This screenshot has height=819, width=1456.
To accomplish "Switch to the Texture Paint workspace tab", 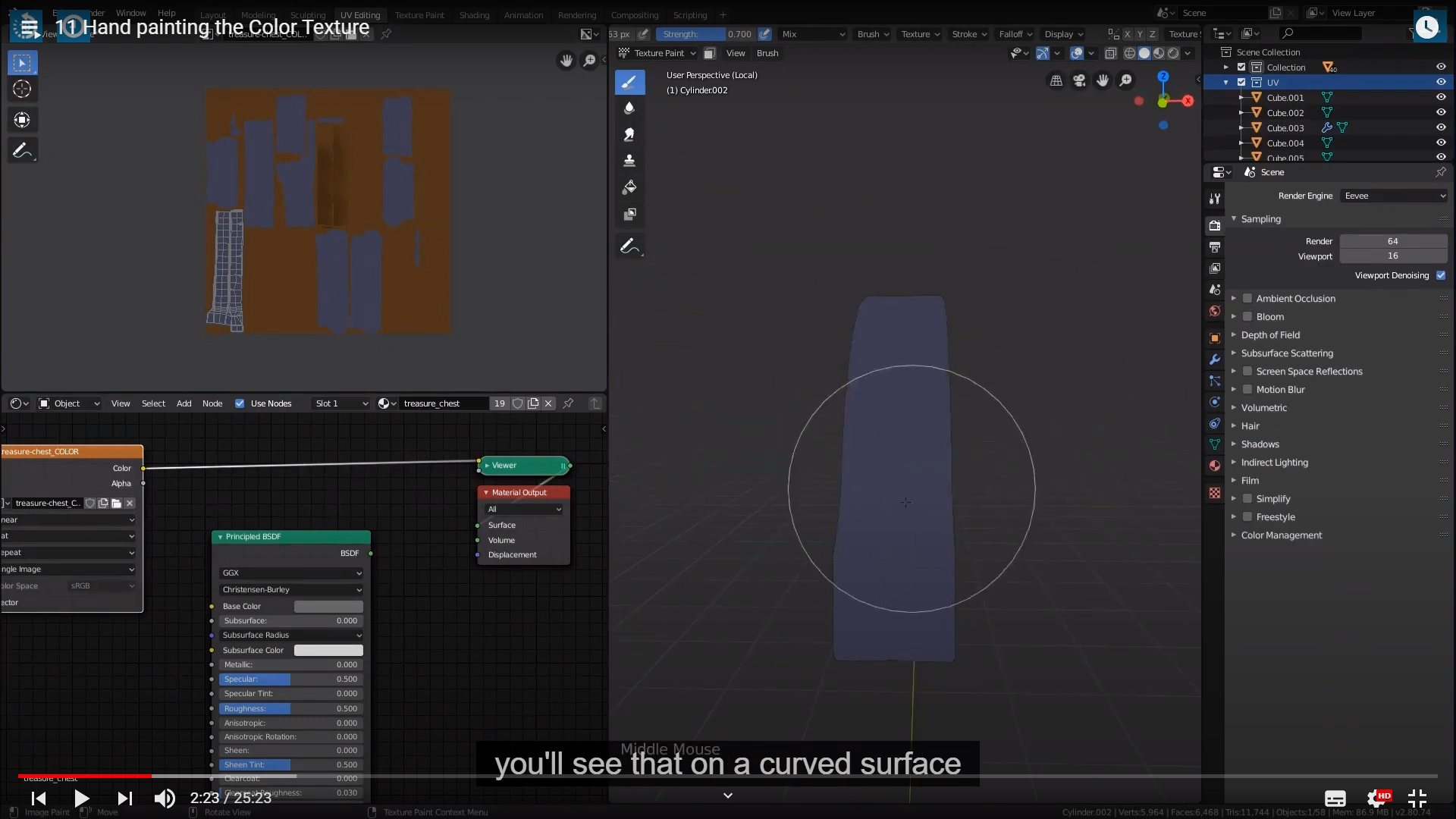I will point(419,14).
